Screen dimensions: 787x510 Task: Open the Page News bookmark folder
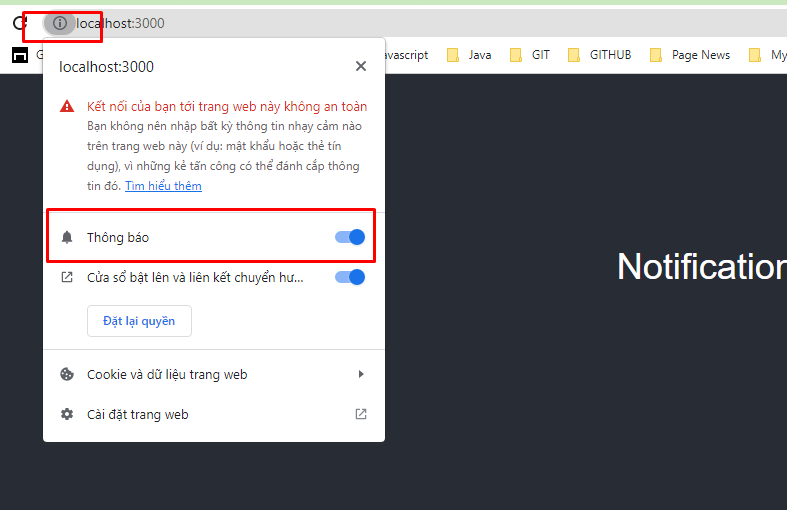pyautogui.click(x=690, y=55)
